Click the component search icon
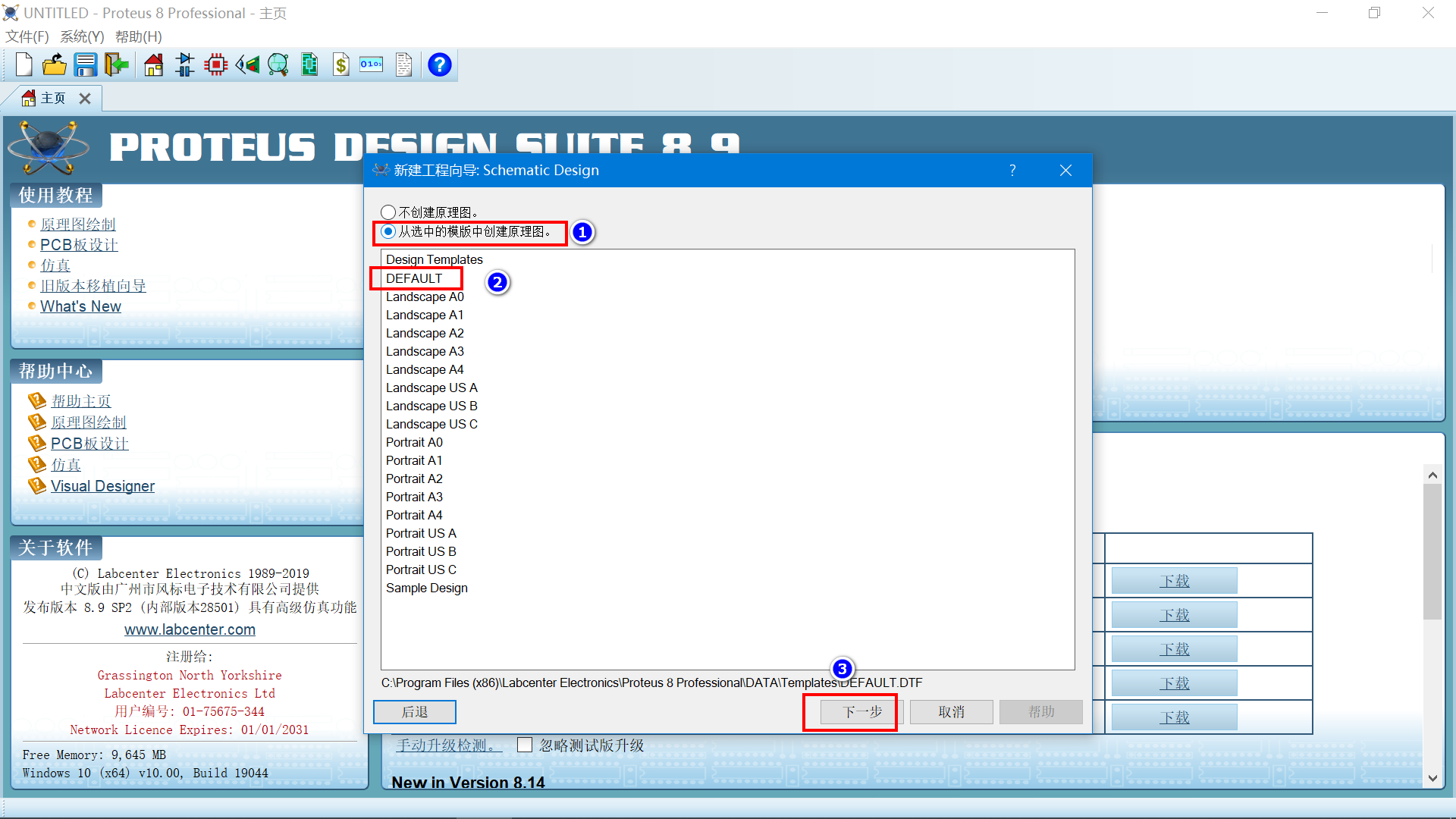 pos(279,64)
